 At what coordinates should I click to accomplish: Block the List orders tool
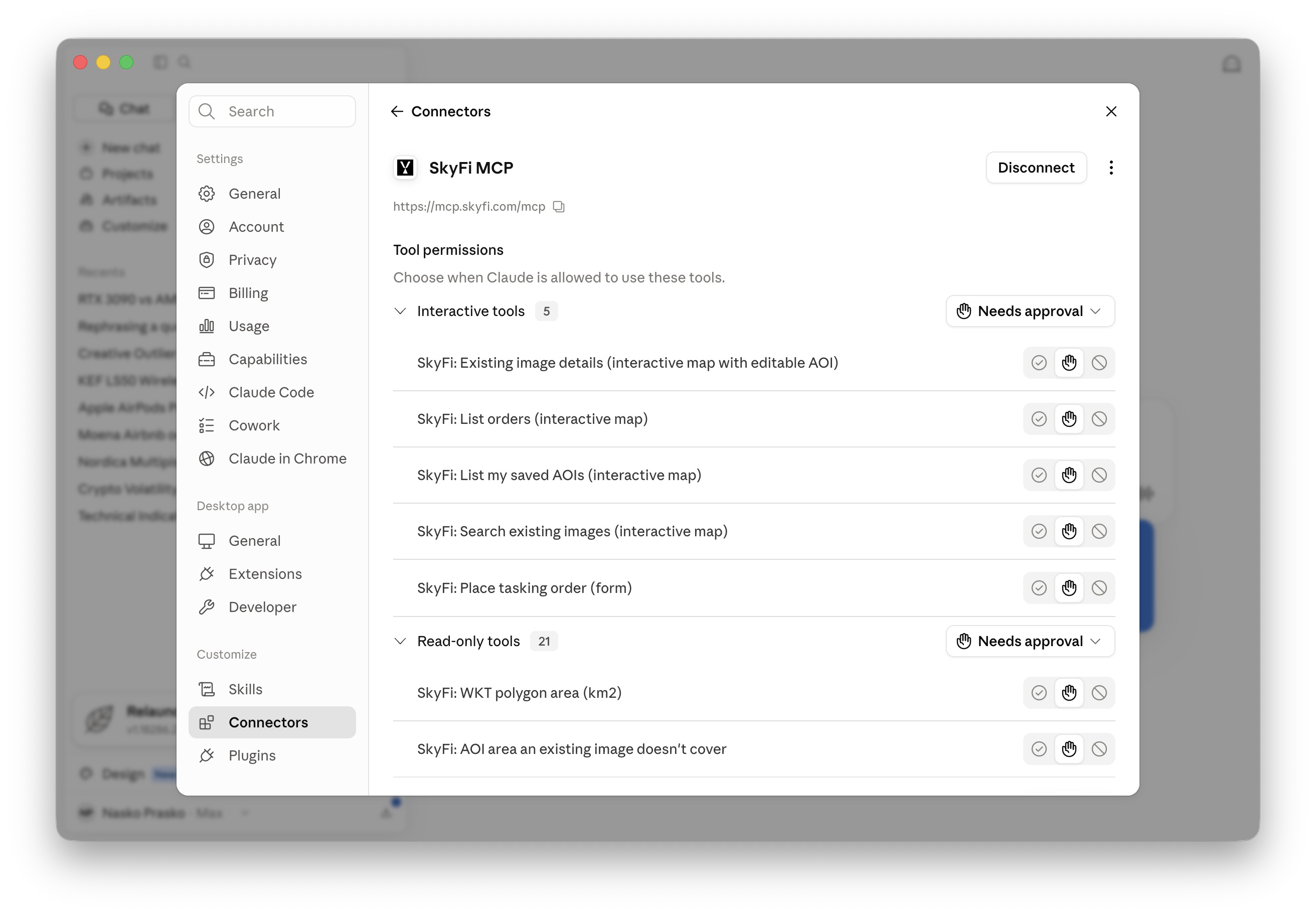(x=1099, y=418)
